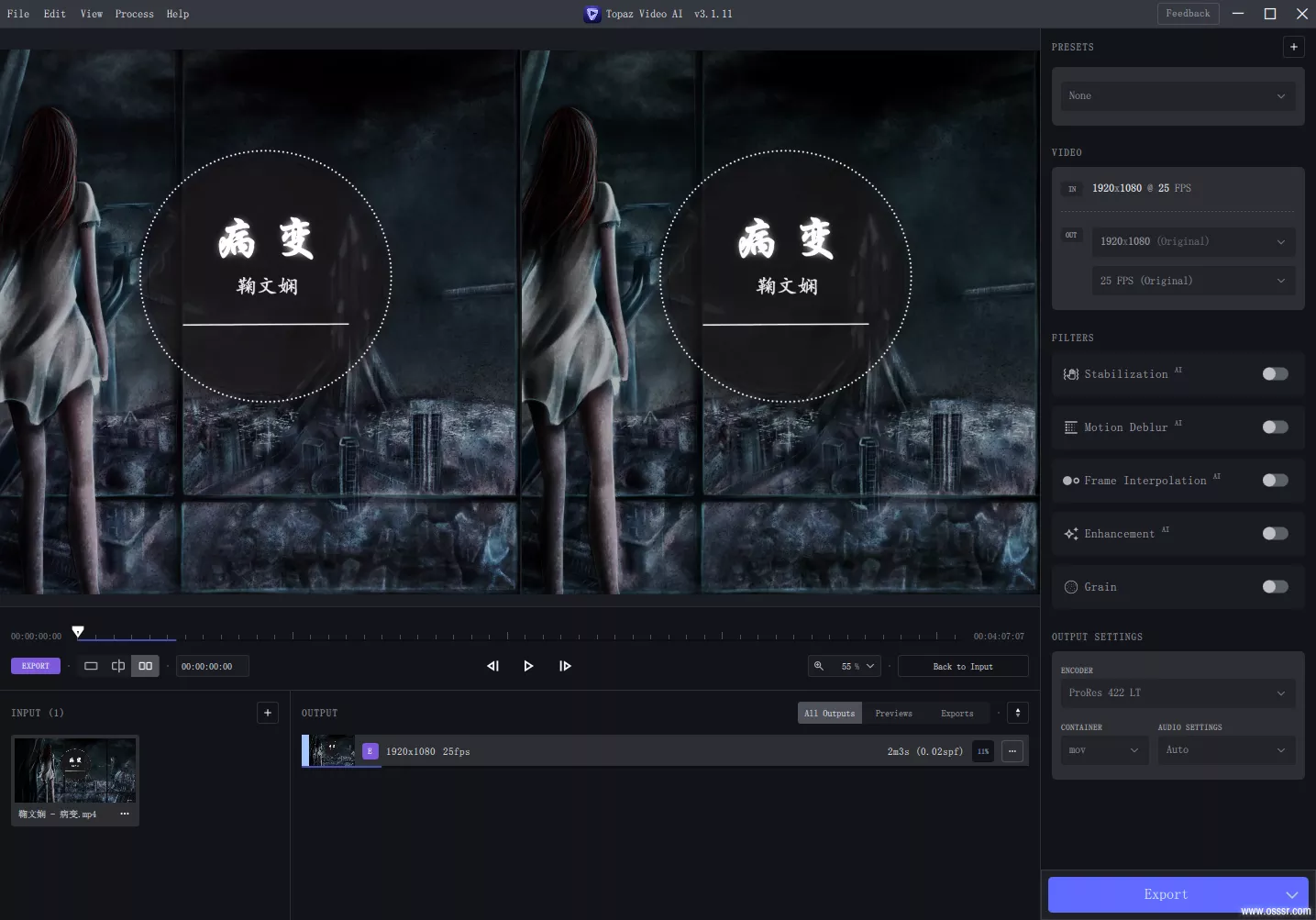Open the Encoder dropdown ProRes 422 LT

click(1178, 693)
